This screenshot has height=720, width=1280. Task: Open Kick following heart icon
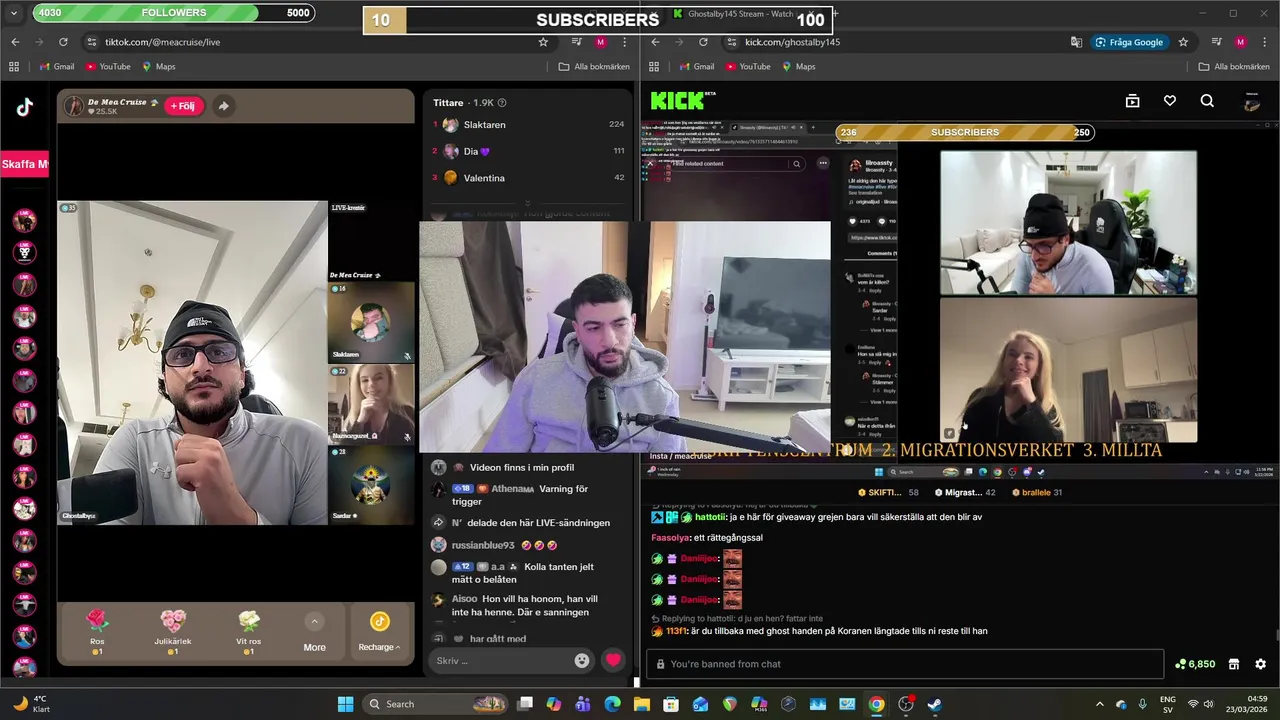pos(1170,101)
